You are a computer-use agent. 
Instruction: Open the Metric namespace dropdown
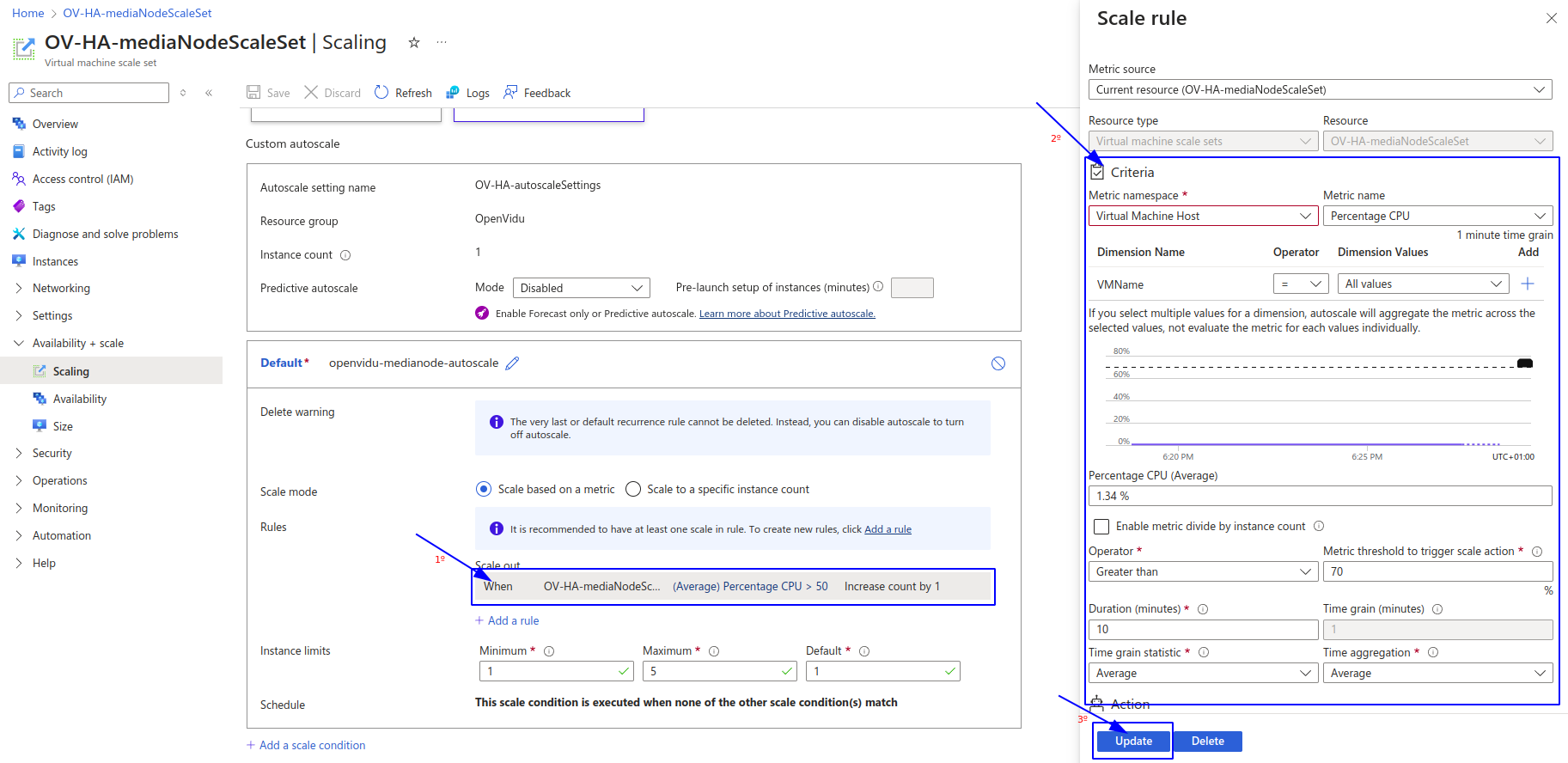pyautogui.click(x=1203, y=217)
